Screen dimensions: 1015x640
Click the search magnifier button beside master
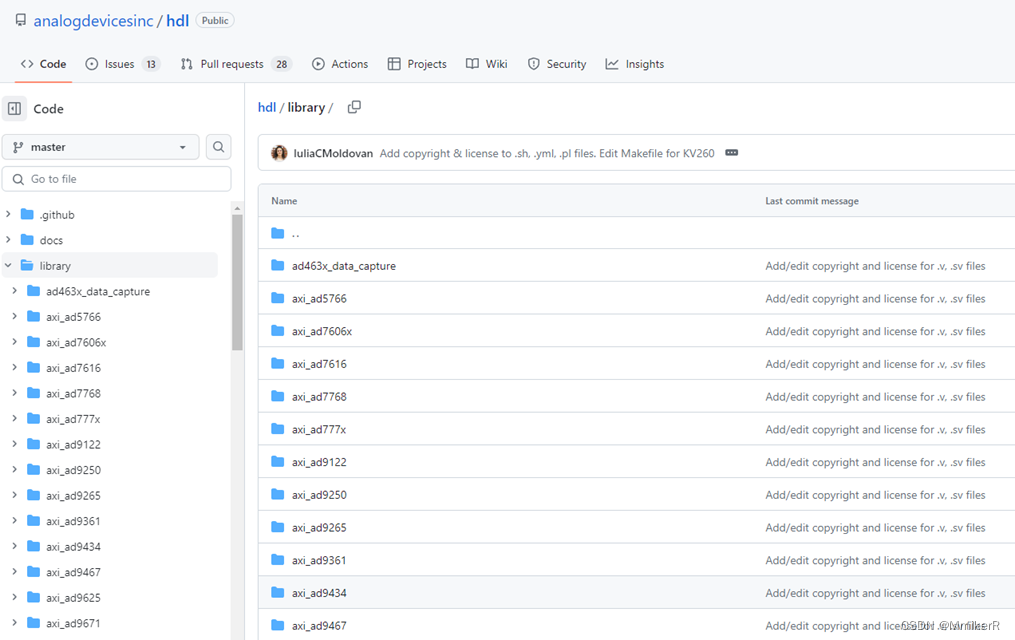(219, 147)
